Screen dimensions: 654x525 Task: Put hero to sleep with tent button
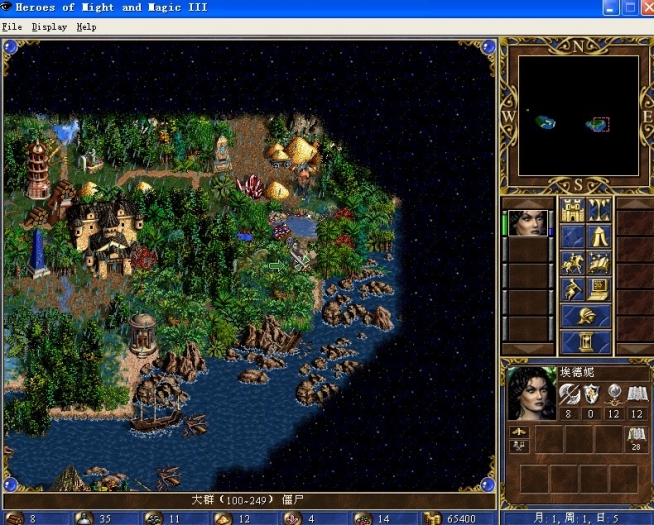(599, 237)
